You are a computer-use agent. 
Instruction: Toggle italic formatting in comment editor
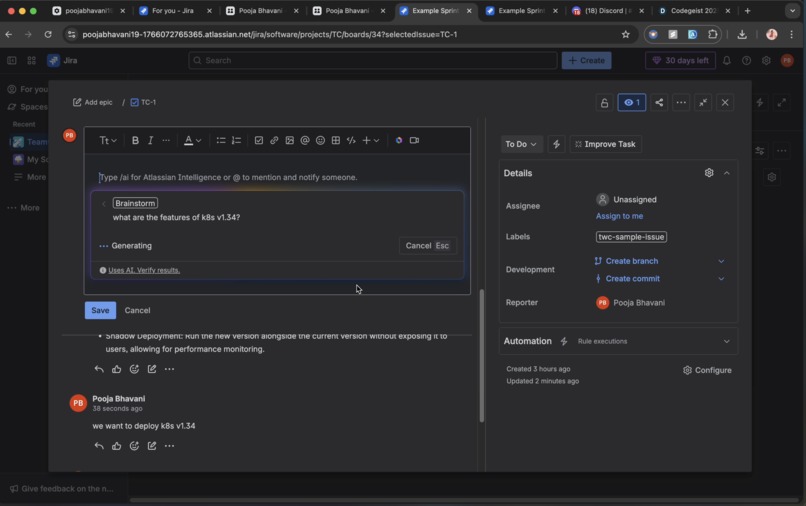pos(151,140)
